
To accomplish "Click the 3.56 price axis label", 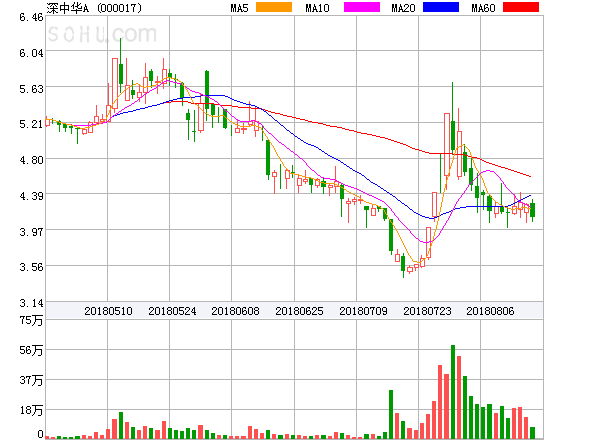I will (x=31, y=267).
